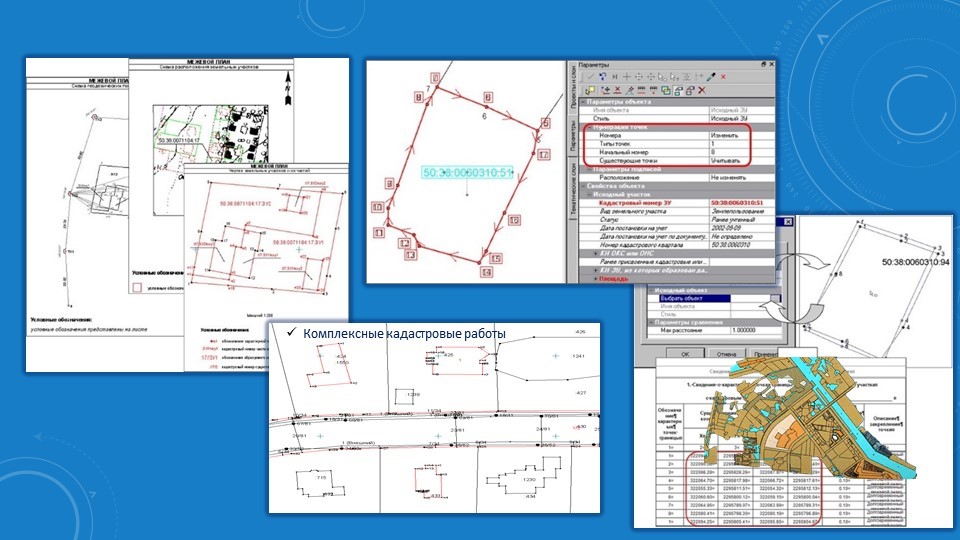Select the Выбрать объект row

click(x=694, y=298)
